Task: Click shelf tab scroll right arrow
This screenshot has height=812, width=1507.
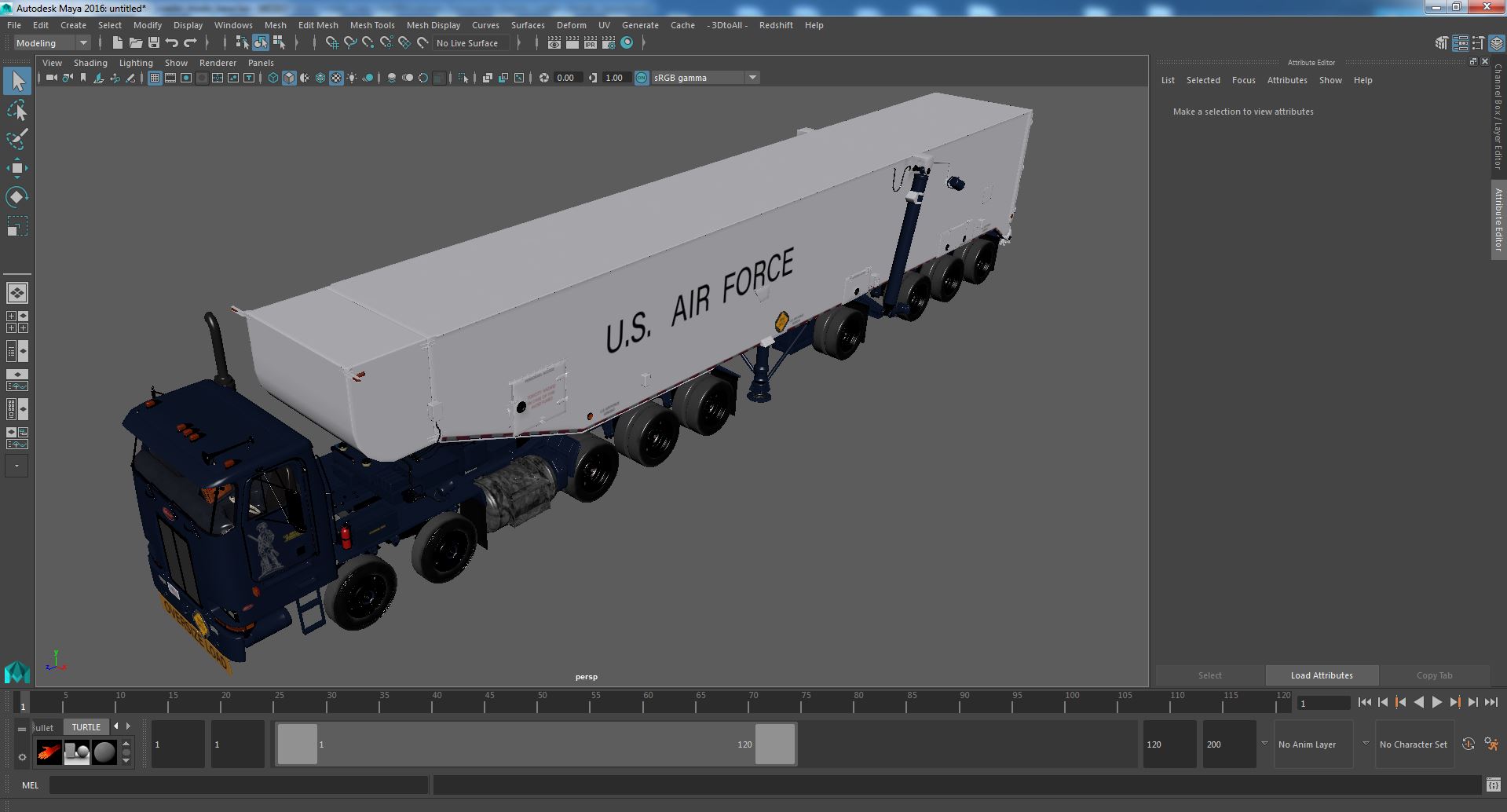Action: (x=128, y=726)
